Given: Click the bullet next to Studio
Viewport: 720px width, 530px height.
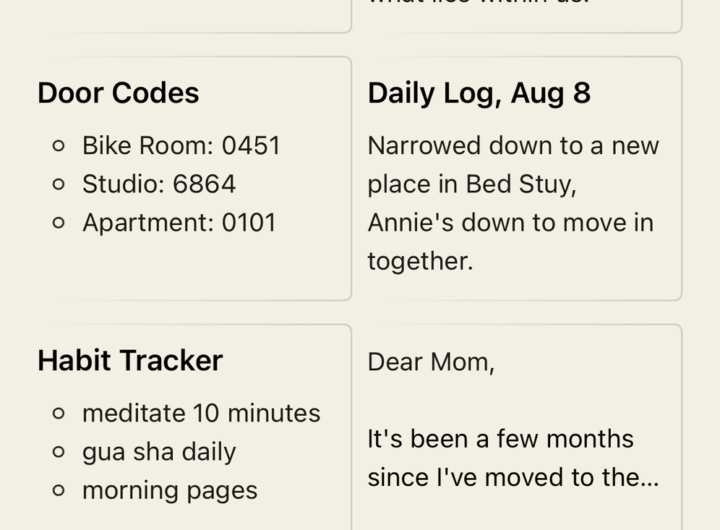Looking at the screenshot, I should [59, 185].
